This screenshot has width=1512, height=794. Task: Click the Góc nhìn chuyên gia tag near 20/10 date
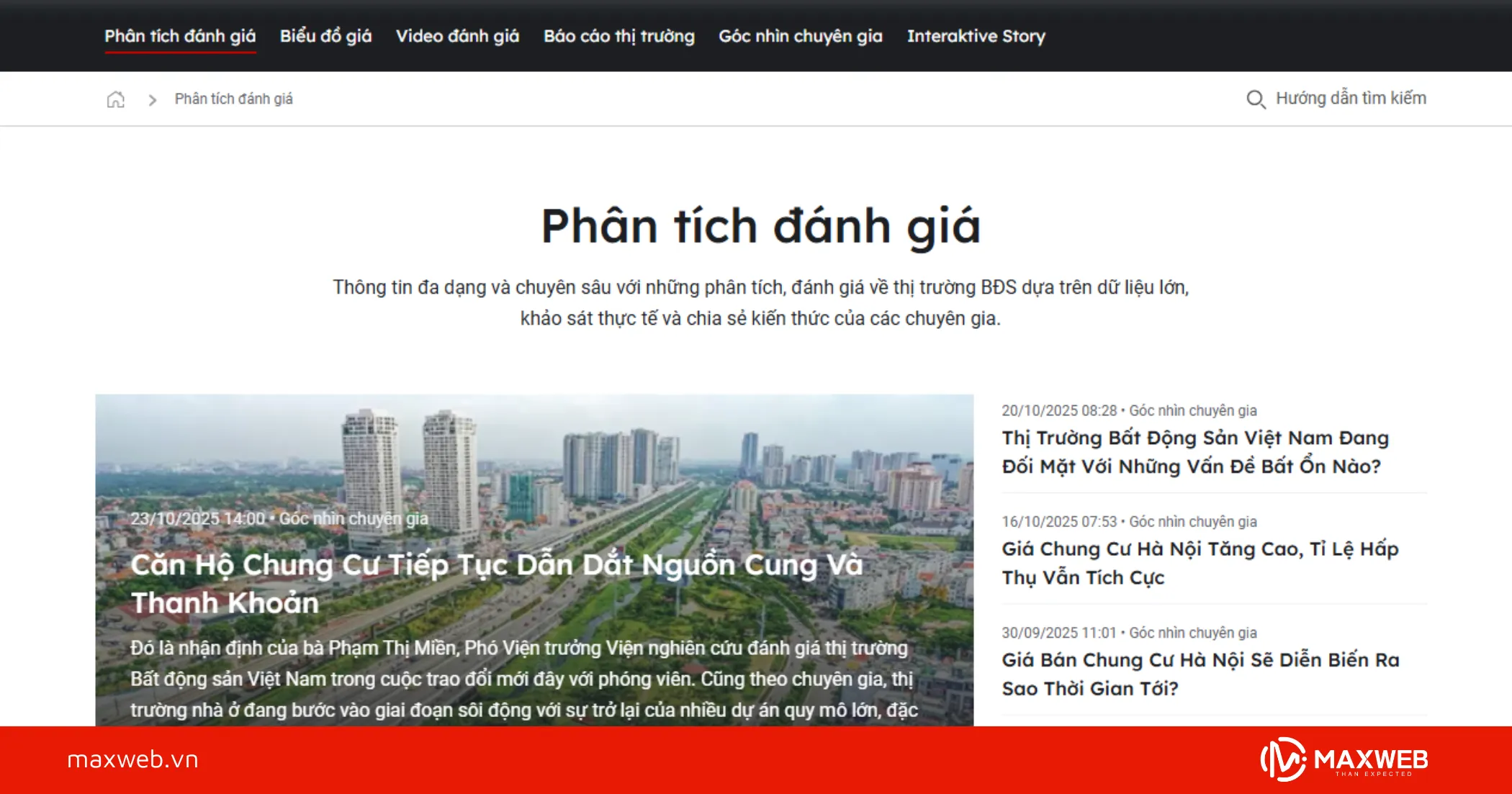click(1193, 410)
